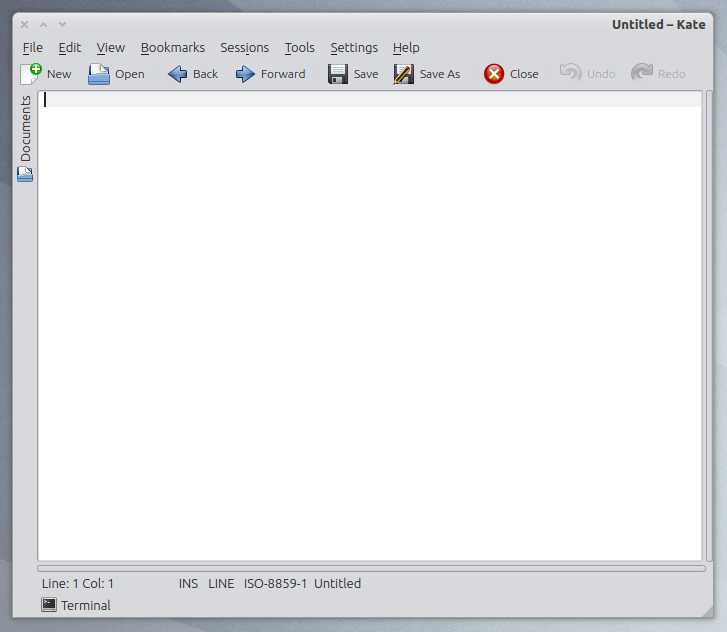Click the greyed Redo arrow icon
Viewport: 727px width, 632px height.
click(x=642, y=73)
